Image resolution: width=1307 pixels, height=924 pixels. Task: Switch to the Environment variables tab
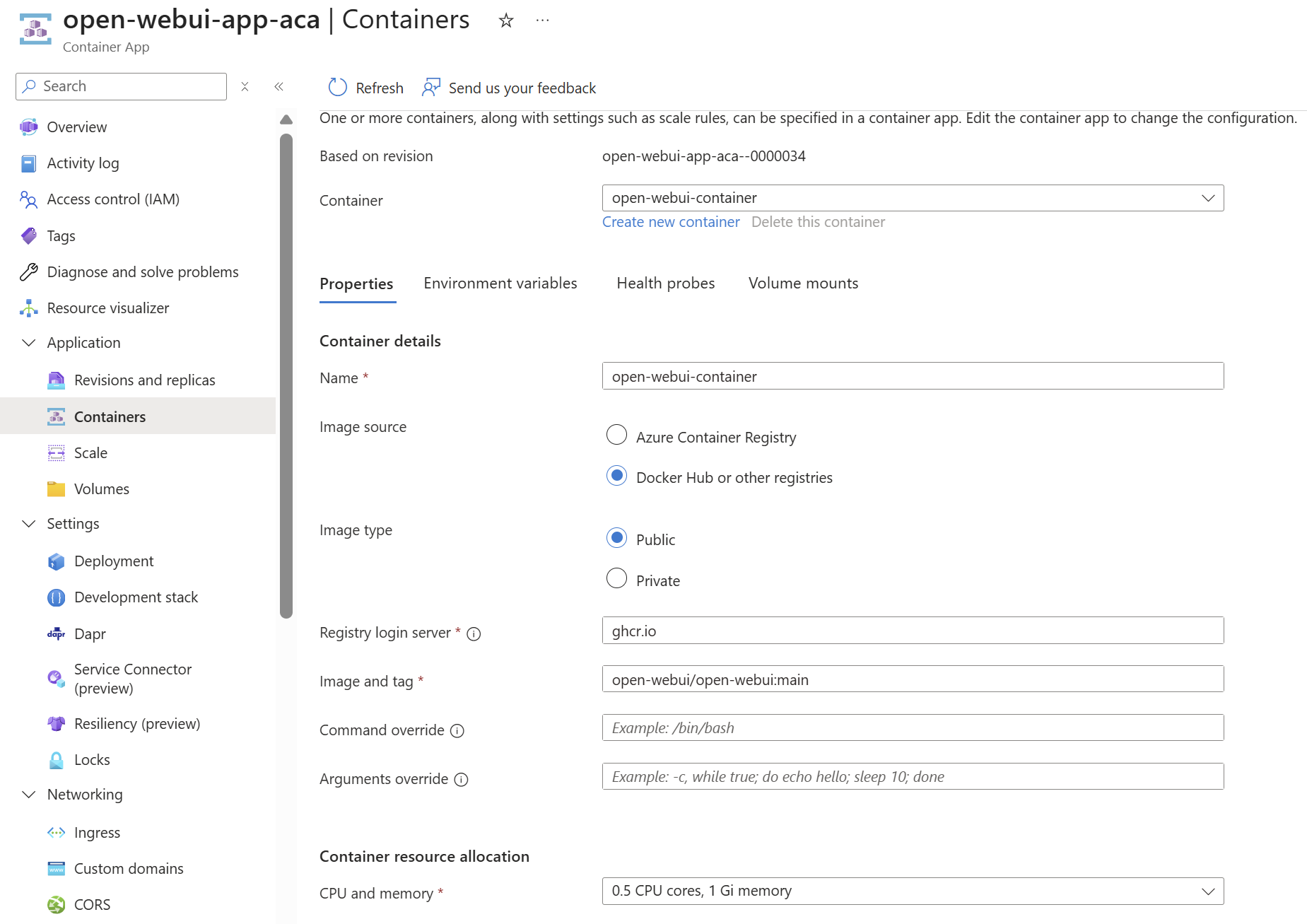tap(500, 283)
